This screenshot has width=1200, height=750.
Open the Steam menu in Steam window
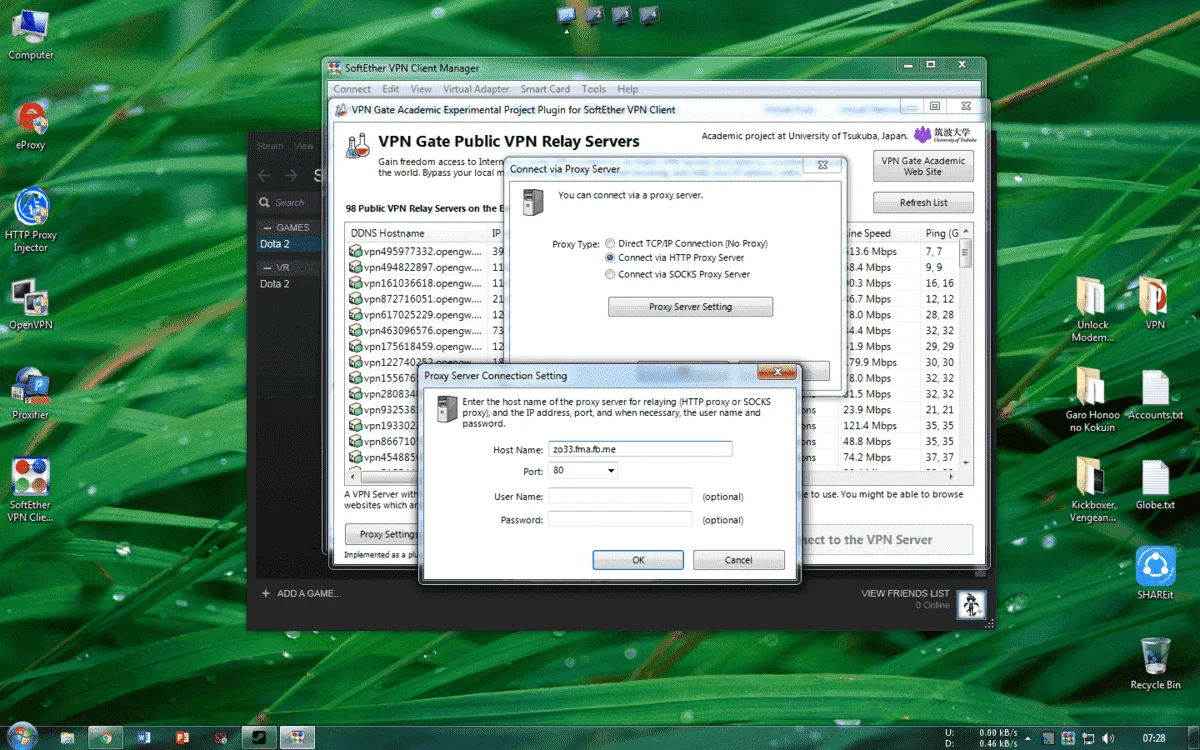269,146
